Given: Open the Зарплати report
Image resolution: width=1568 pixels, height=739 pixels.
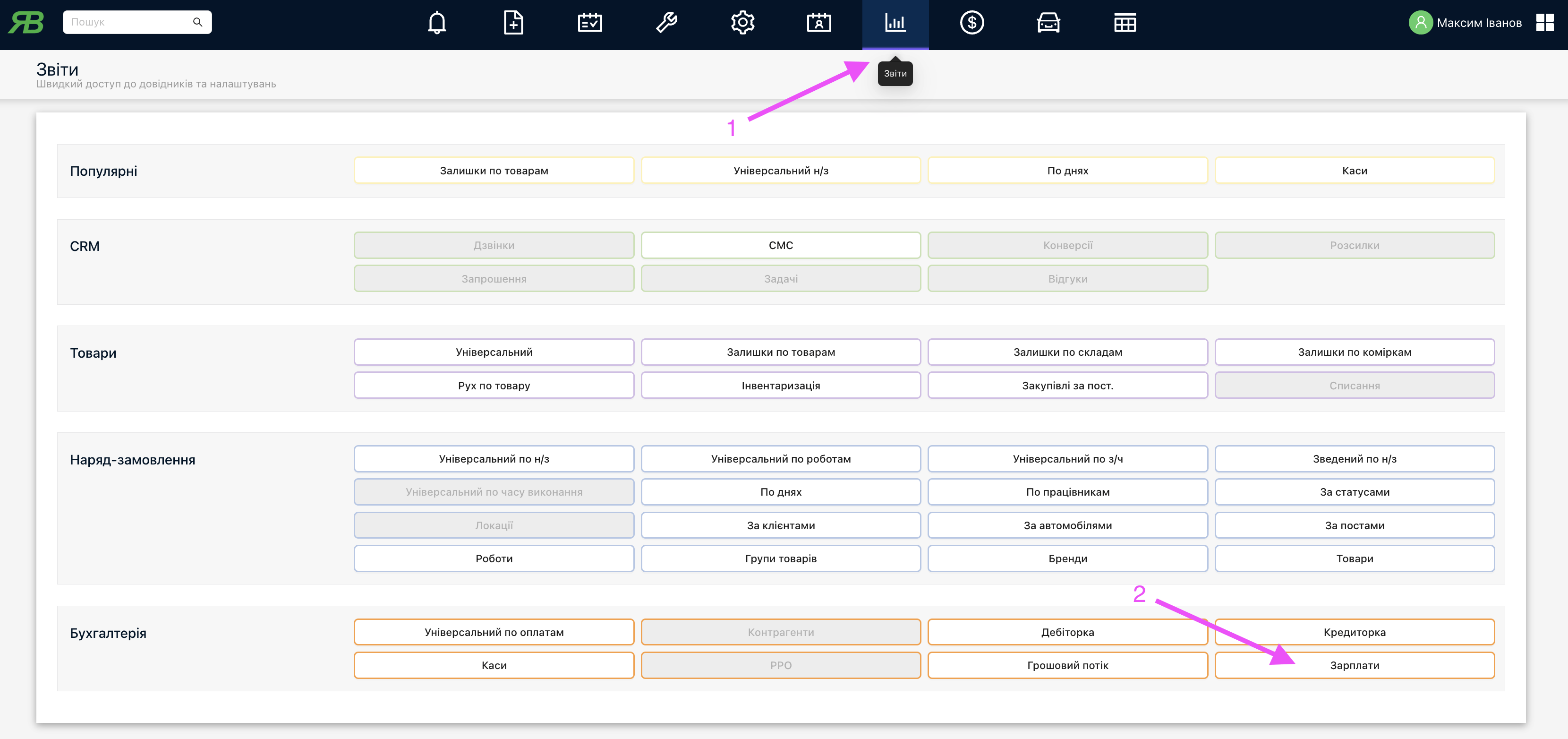Looking at the screenshot, I should [x=1354, y=665].
